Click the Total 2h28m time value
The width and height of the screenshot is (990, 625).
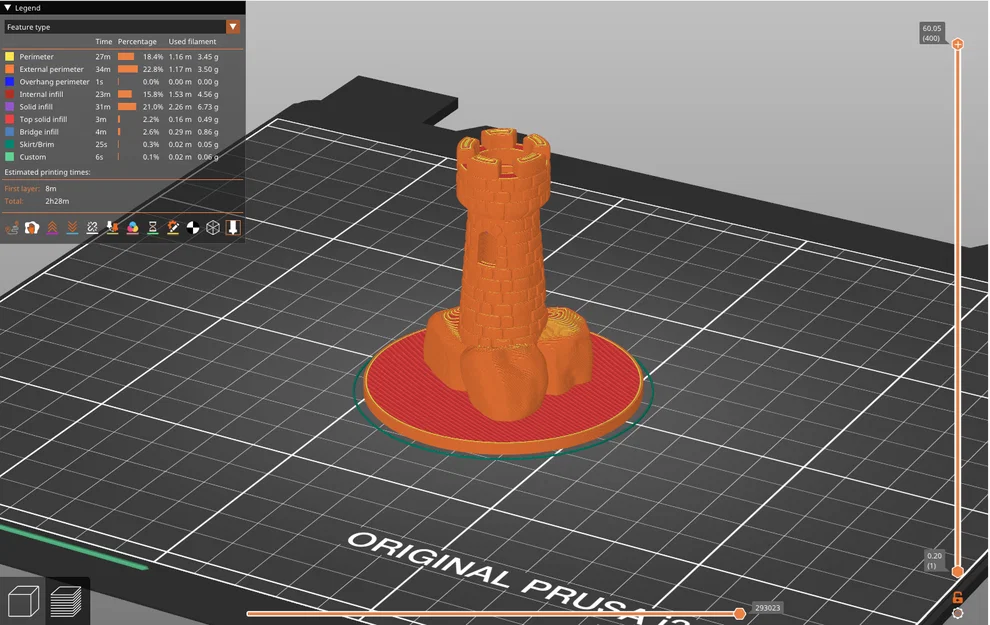pyautogui.click(x=57, y=201)
